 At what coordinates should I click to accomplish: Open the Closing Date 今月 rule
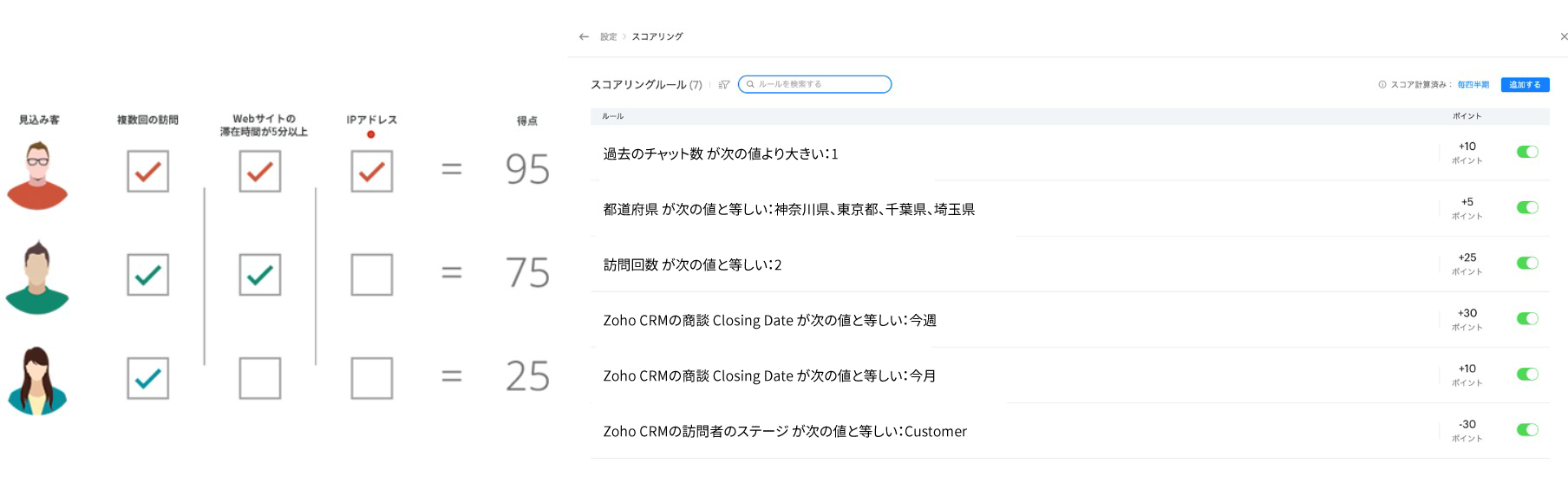tap(769, 375)
